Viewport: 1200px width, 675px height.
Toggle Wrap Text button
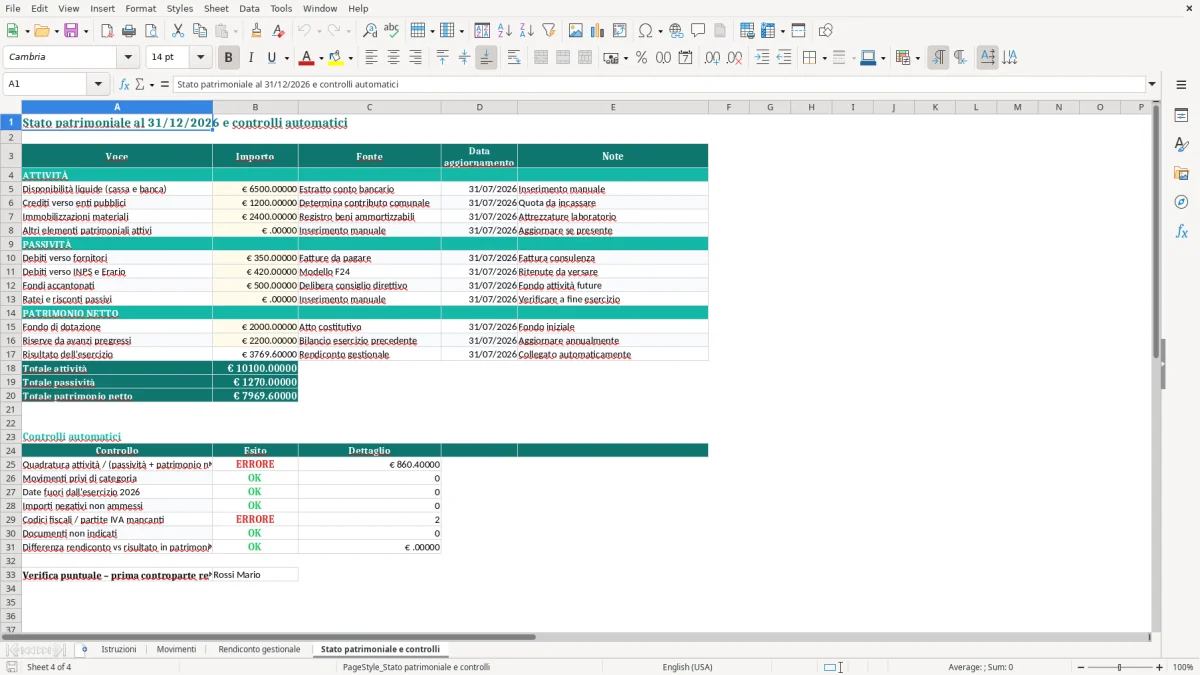tap(514, 58)
